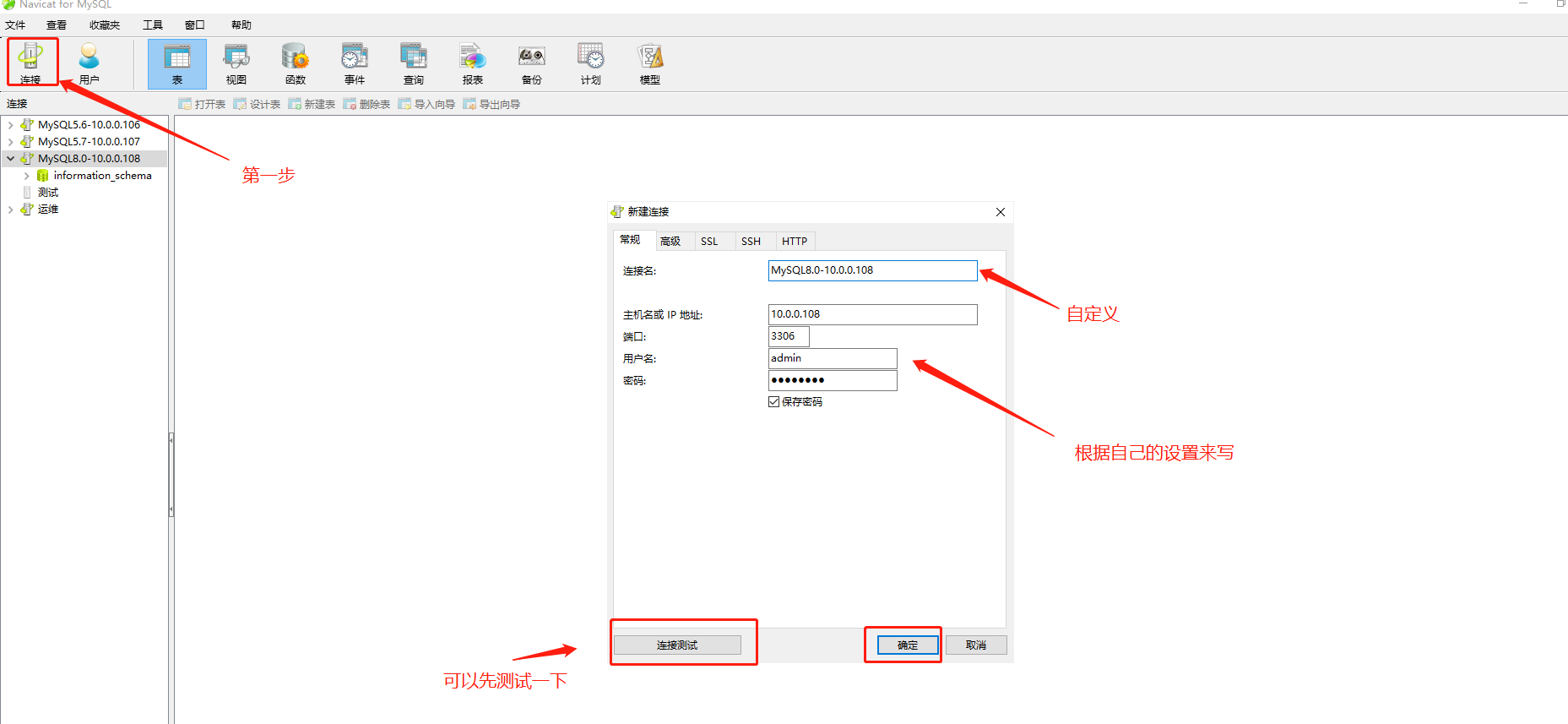Viewport: 1568px width, 724px height.
Task: Select the 表 (Table) toolbar icon
Action: (177, 63)
